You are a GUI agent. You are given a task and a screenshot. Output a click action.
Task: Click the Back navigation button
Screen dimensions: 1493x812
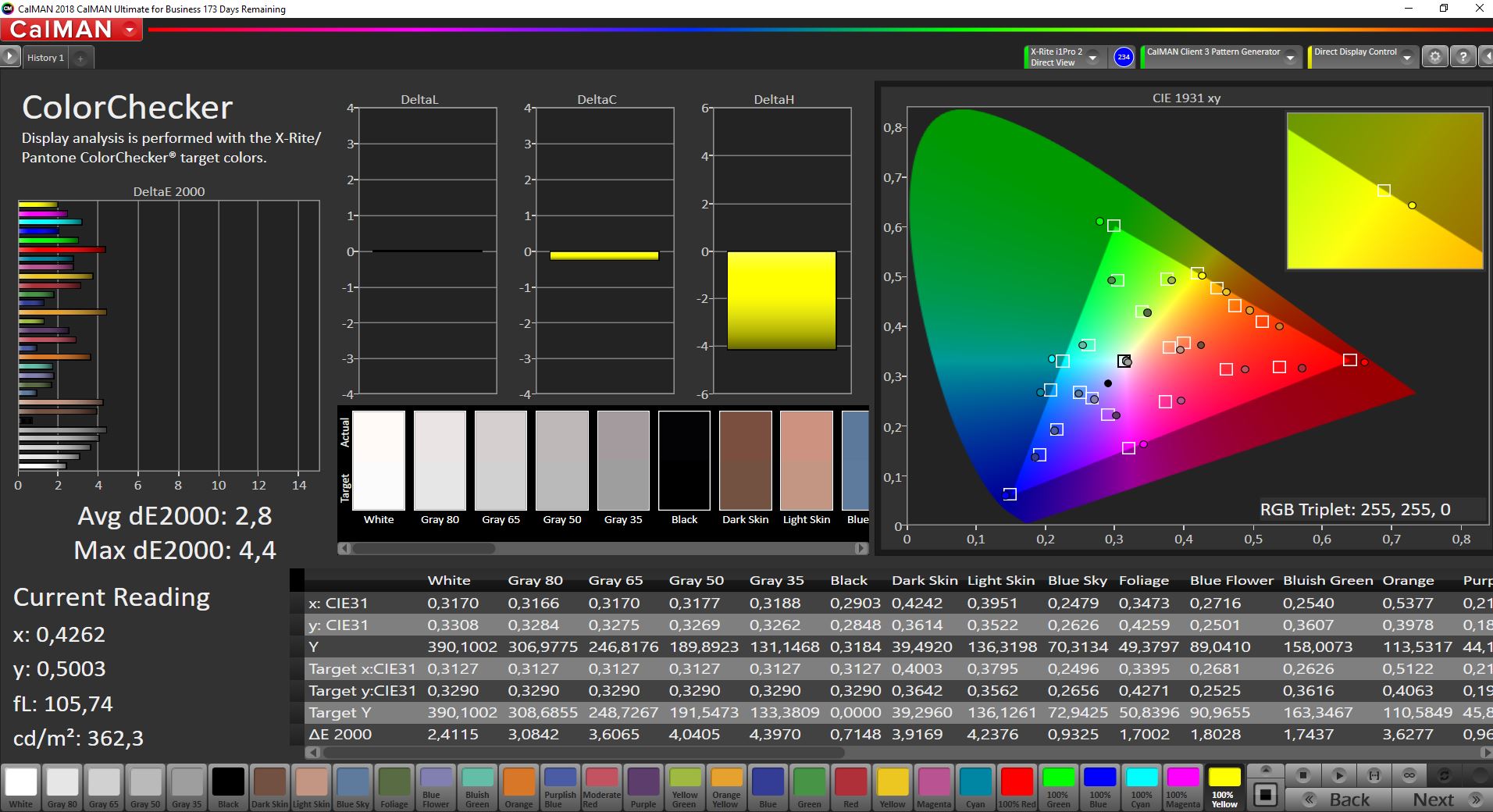coord(1338,800)
